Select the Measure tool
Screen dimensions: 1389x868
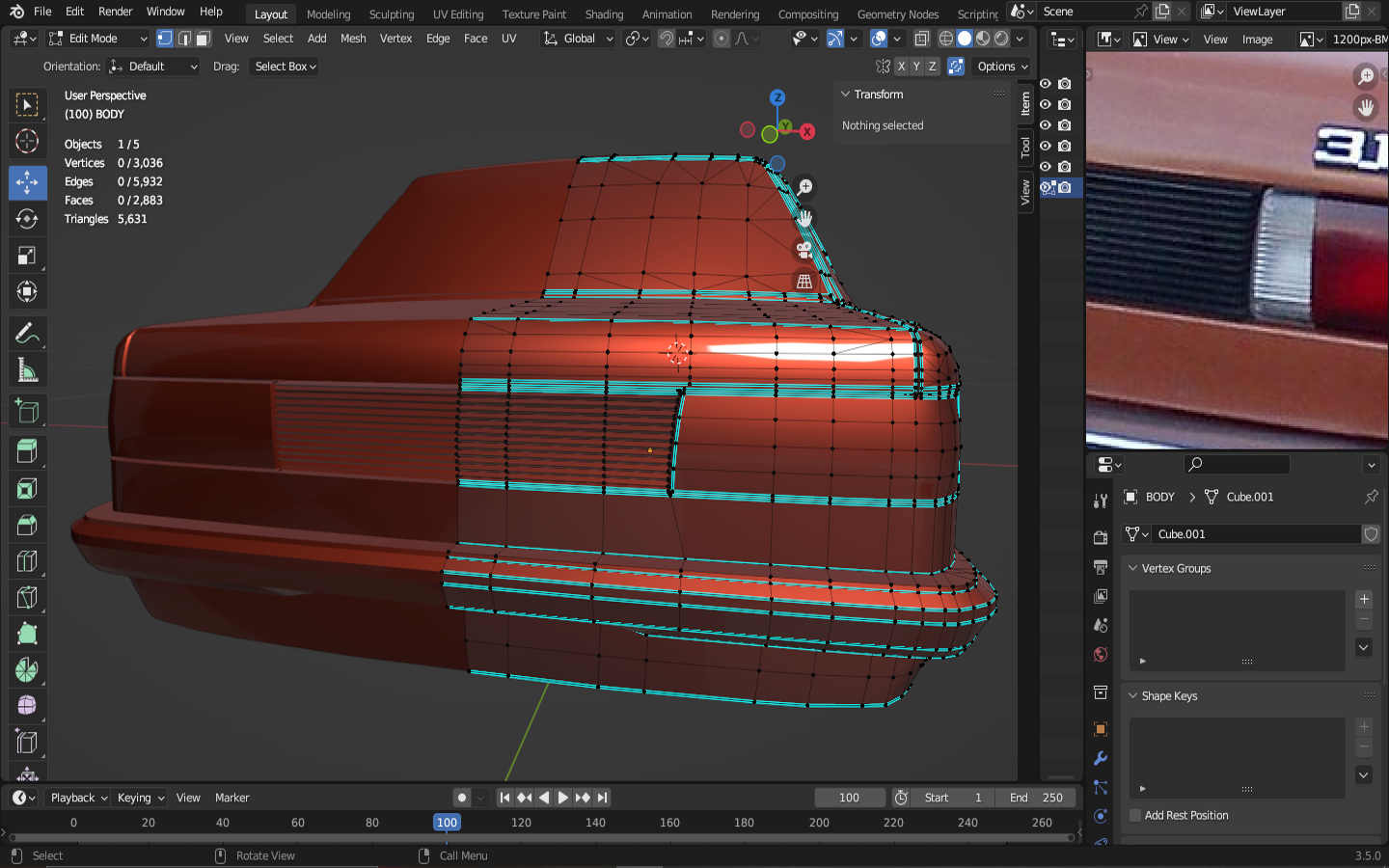[x=27, y=371]
